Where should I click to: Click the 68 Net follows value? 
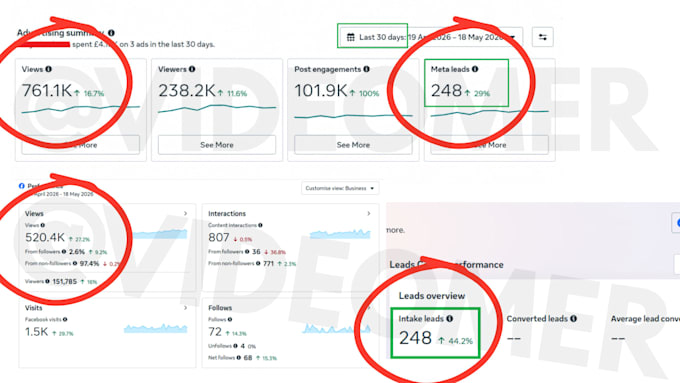click(x=248, y=357)
